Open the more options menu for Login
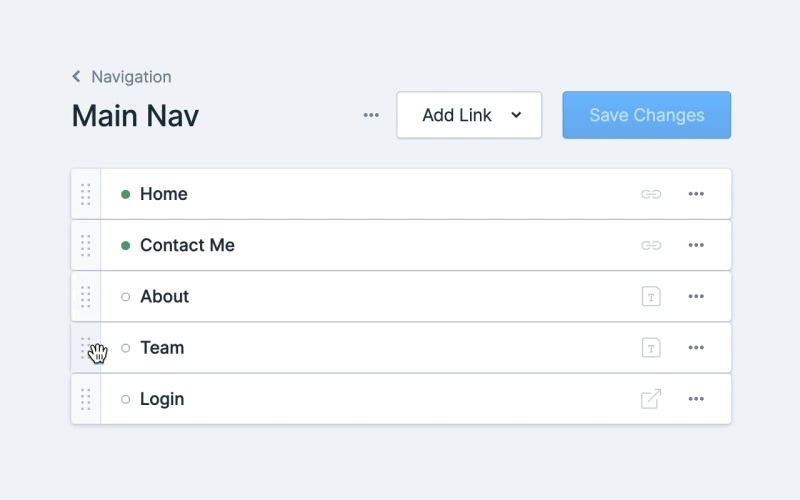This screenshot has width=800, height=500. point(696,399)
